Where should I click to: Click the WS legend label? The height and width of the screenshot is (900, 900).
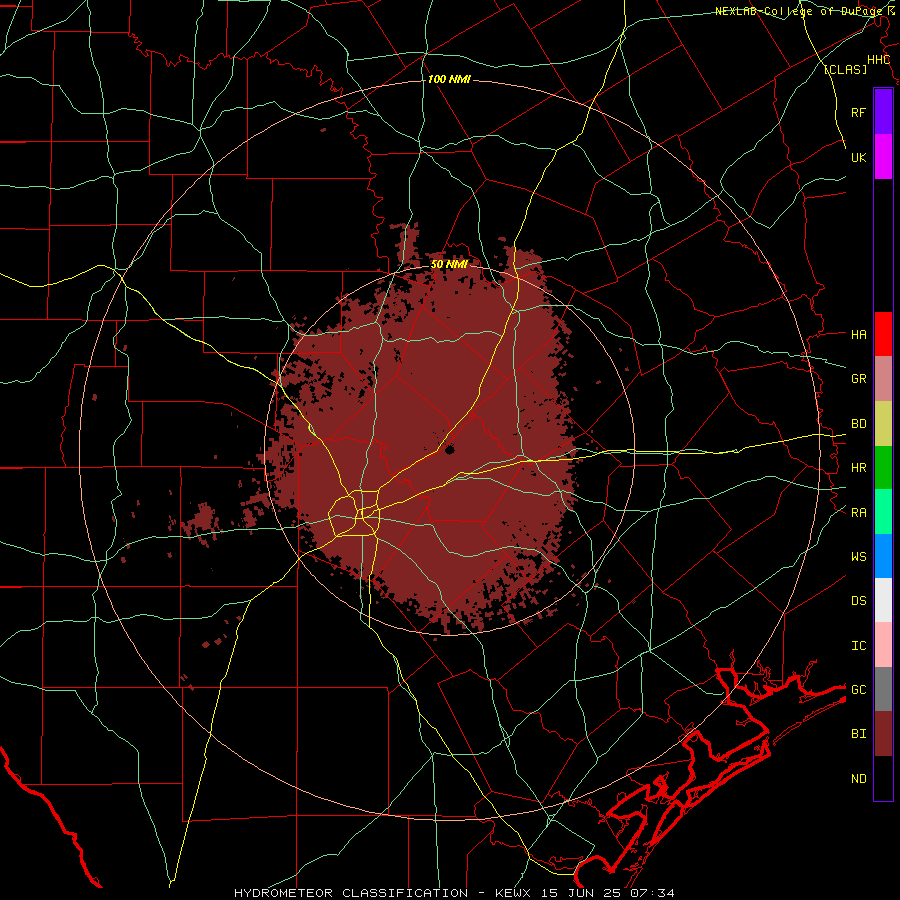pyautogui.click(x=858, y=557)
